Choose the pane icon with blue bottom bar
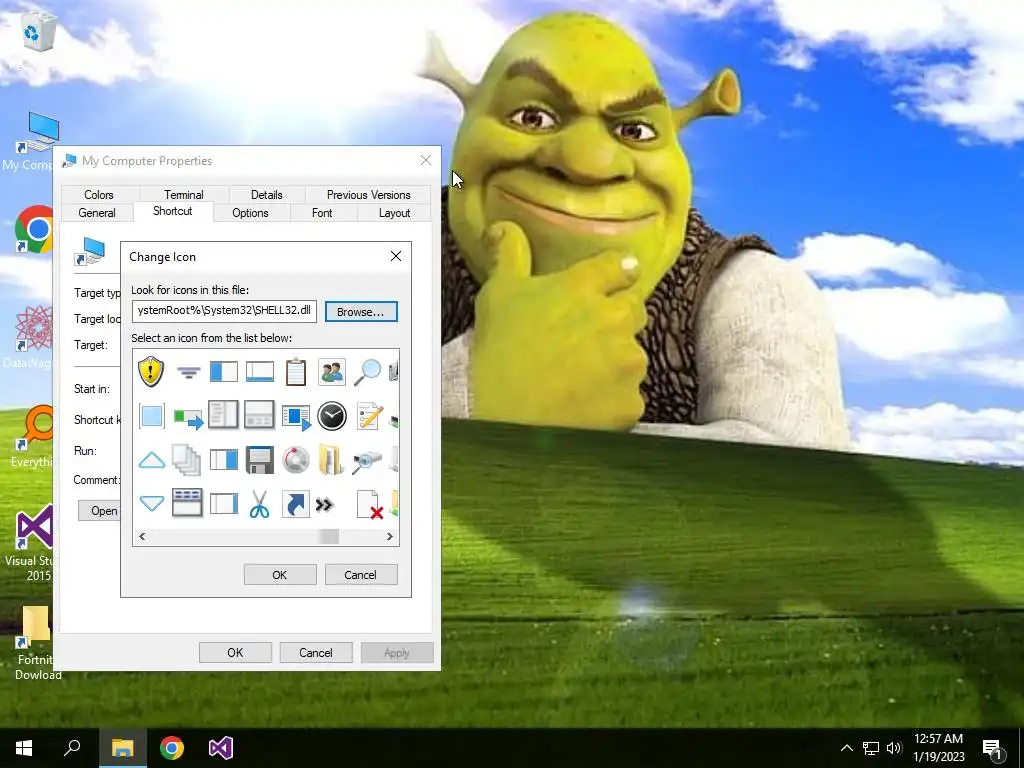This screenshot has height=768, width=1024. (x=259, y=372)
